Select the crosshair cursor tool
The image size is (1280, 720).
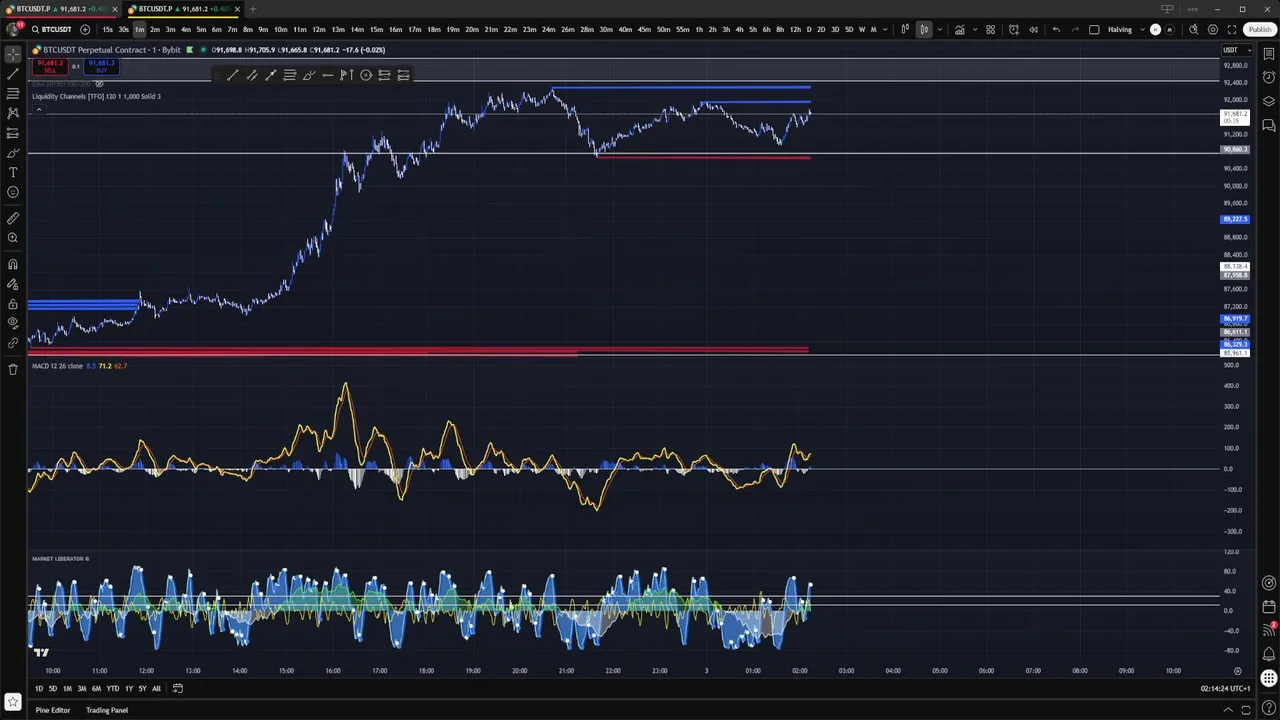13,55
